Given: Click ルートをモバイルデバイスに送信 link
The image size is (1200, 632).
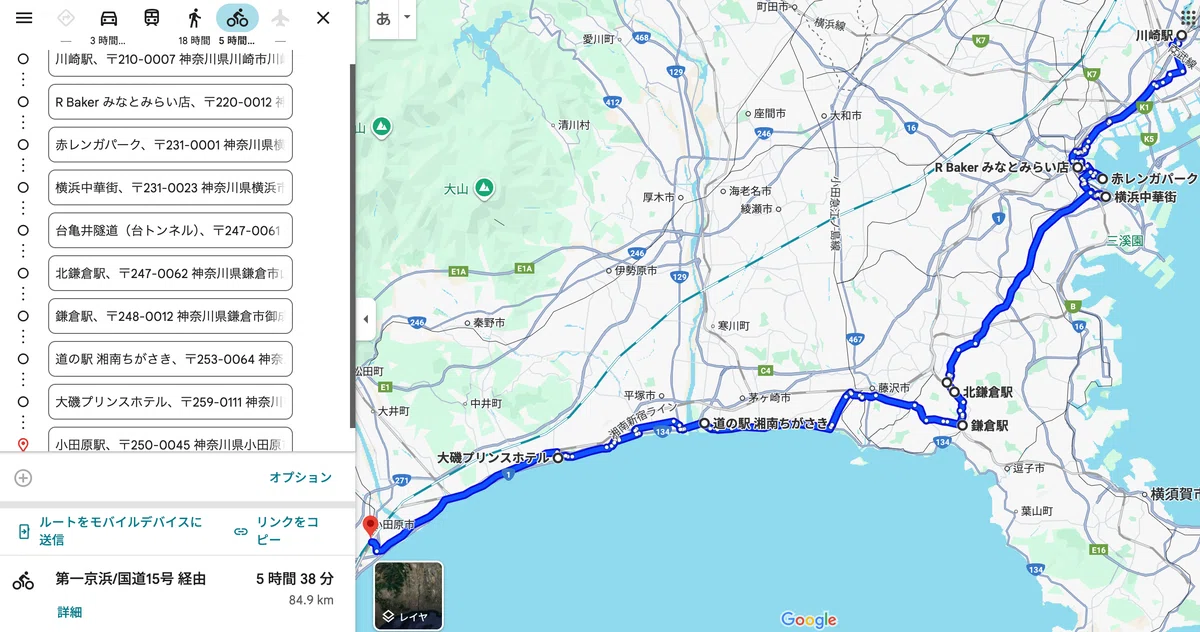Looking at the screenshot, I should [120, 531].
